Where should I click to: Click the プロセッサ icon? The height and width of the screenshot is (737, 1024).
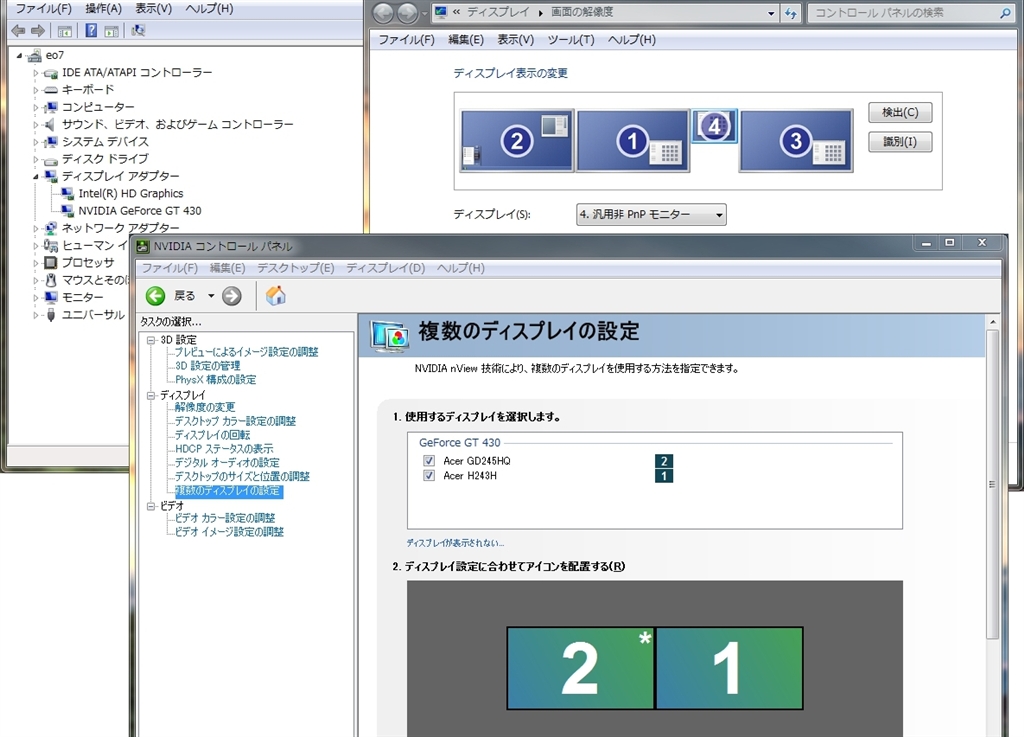coord(51,262)
